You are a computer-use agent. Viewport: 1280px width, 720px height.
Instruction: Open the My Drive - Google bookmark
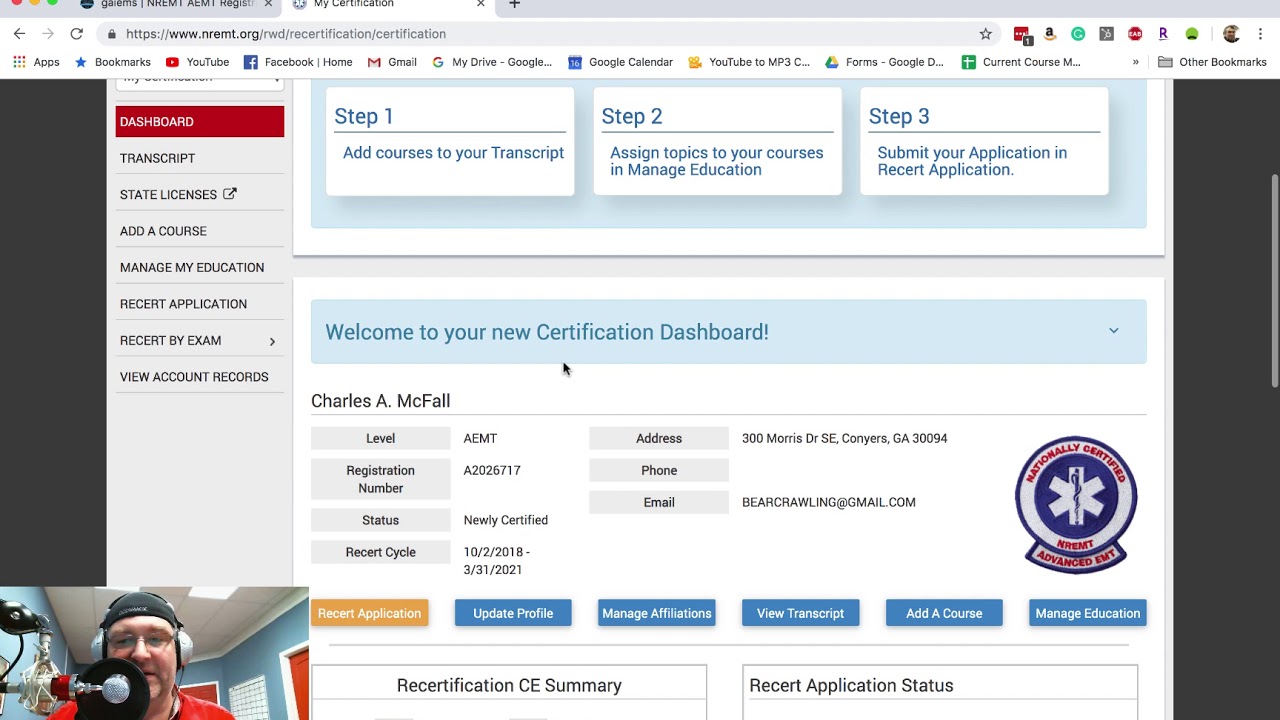tap(491, 62)
